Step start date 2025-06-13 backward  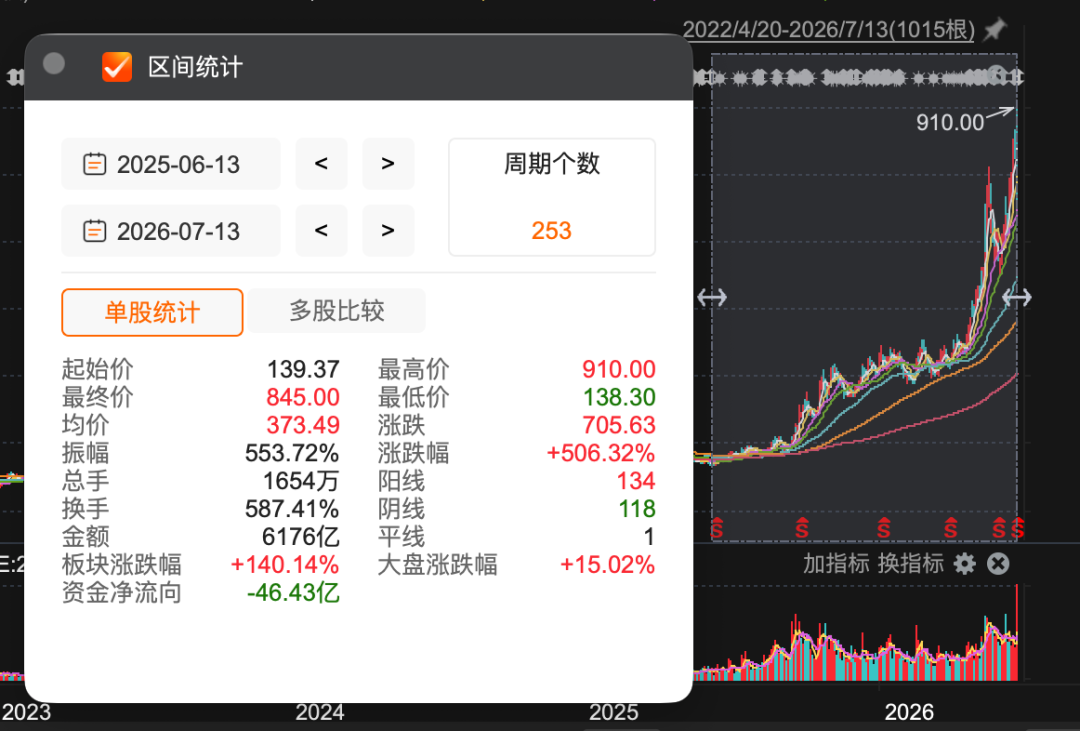pos(321,164)
